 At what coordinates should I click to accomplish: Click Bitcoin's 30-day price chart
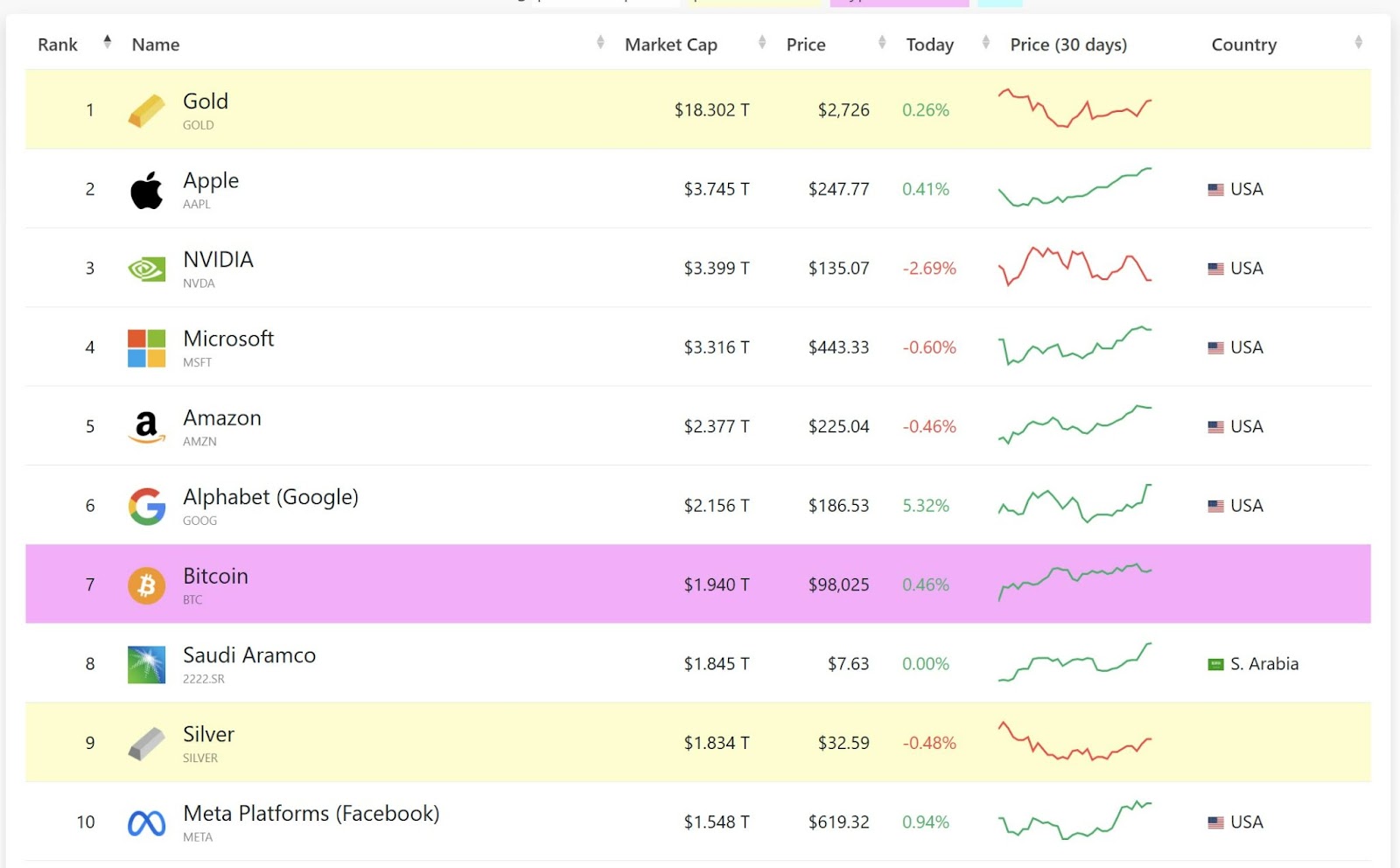tap(1075, 583)
